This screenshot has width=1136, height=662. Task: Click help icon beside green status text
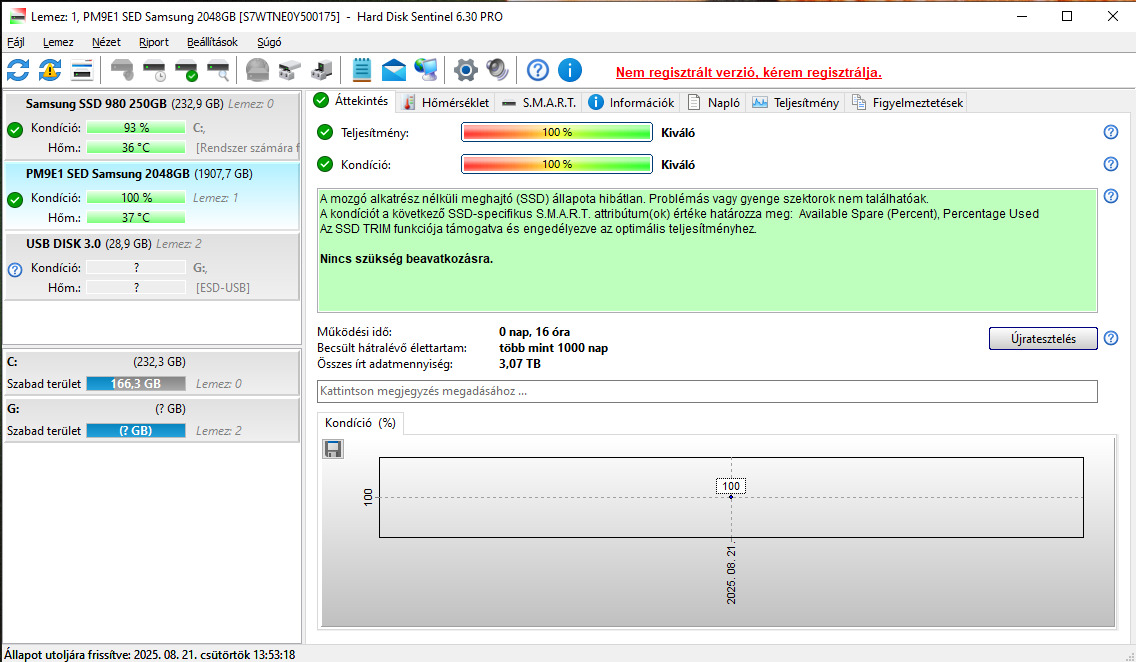pos(1111,196)
